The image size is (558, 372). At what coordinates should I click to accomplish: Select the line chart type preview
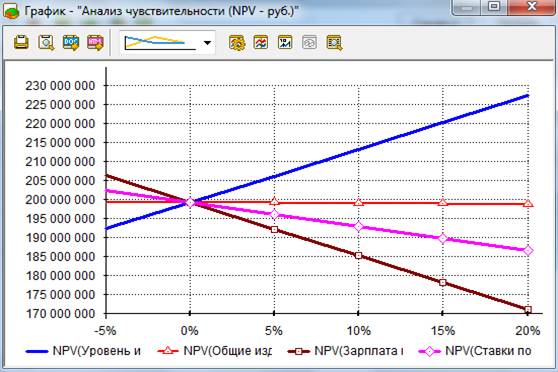coord(160,43)
